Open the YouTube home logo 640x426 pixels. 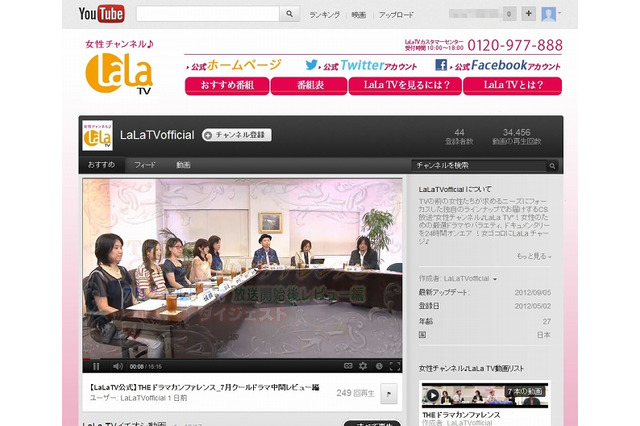click(102, 14)
